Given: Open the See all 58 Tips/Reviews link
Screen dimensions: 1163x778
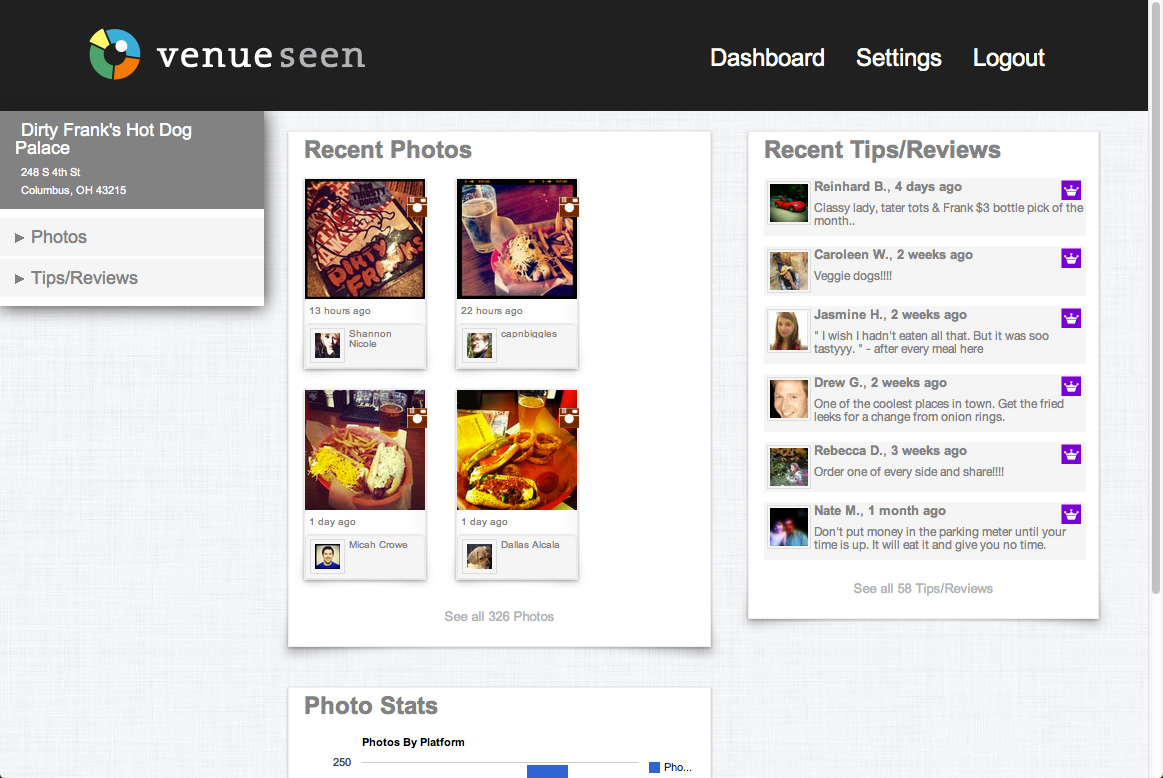Looking at the screenshot, I should pyautogui.click(x=922, y=588).
